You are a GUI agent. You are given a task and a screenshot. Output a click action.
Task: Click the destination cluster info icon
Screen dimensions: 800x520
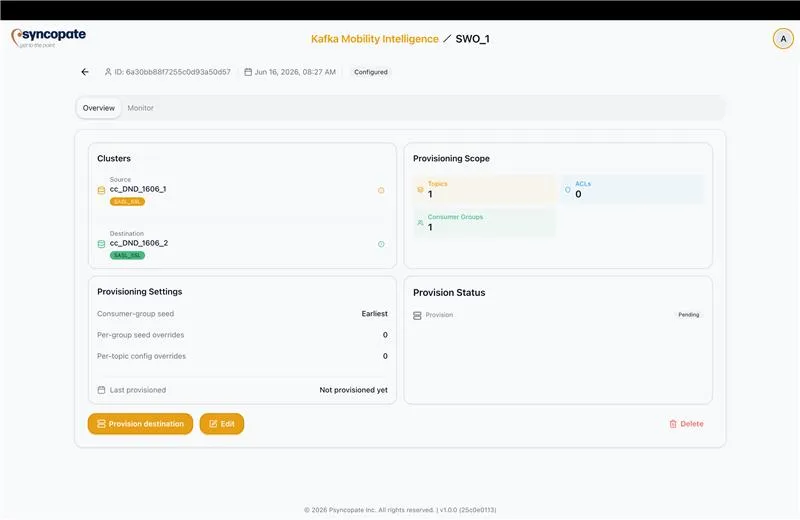click(x=381, y=244)
